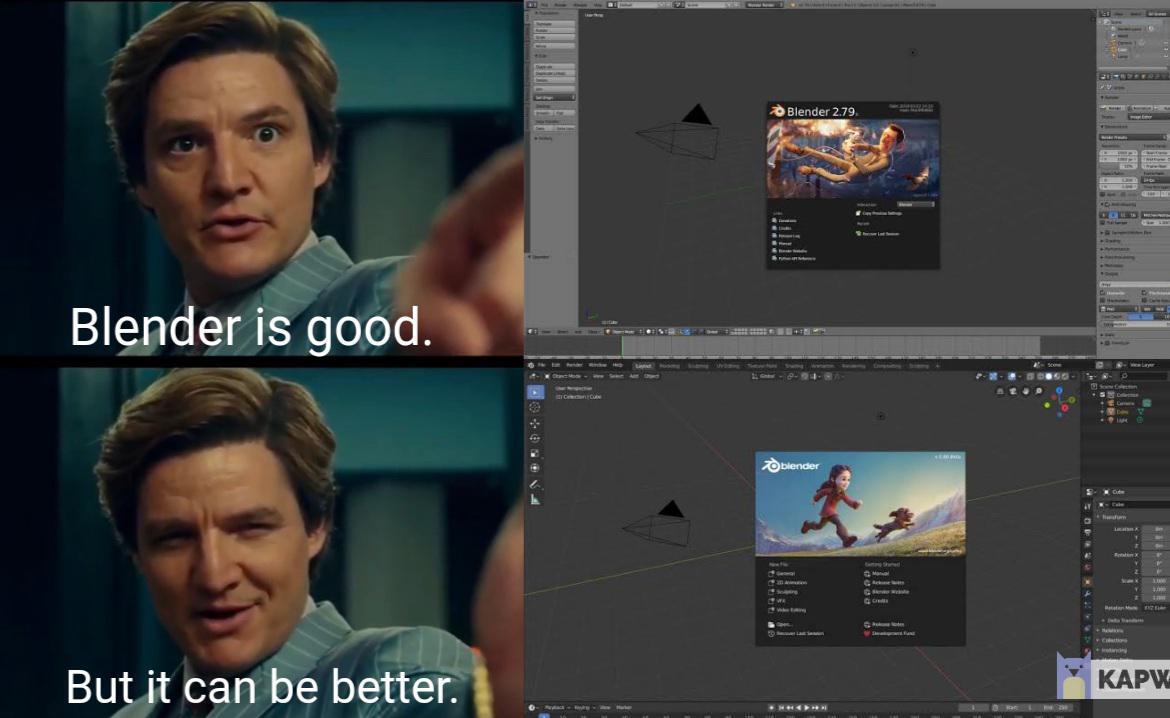
Task: Click the Blender logo in the 2.8 header
Action: [x=531, y=365]
